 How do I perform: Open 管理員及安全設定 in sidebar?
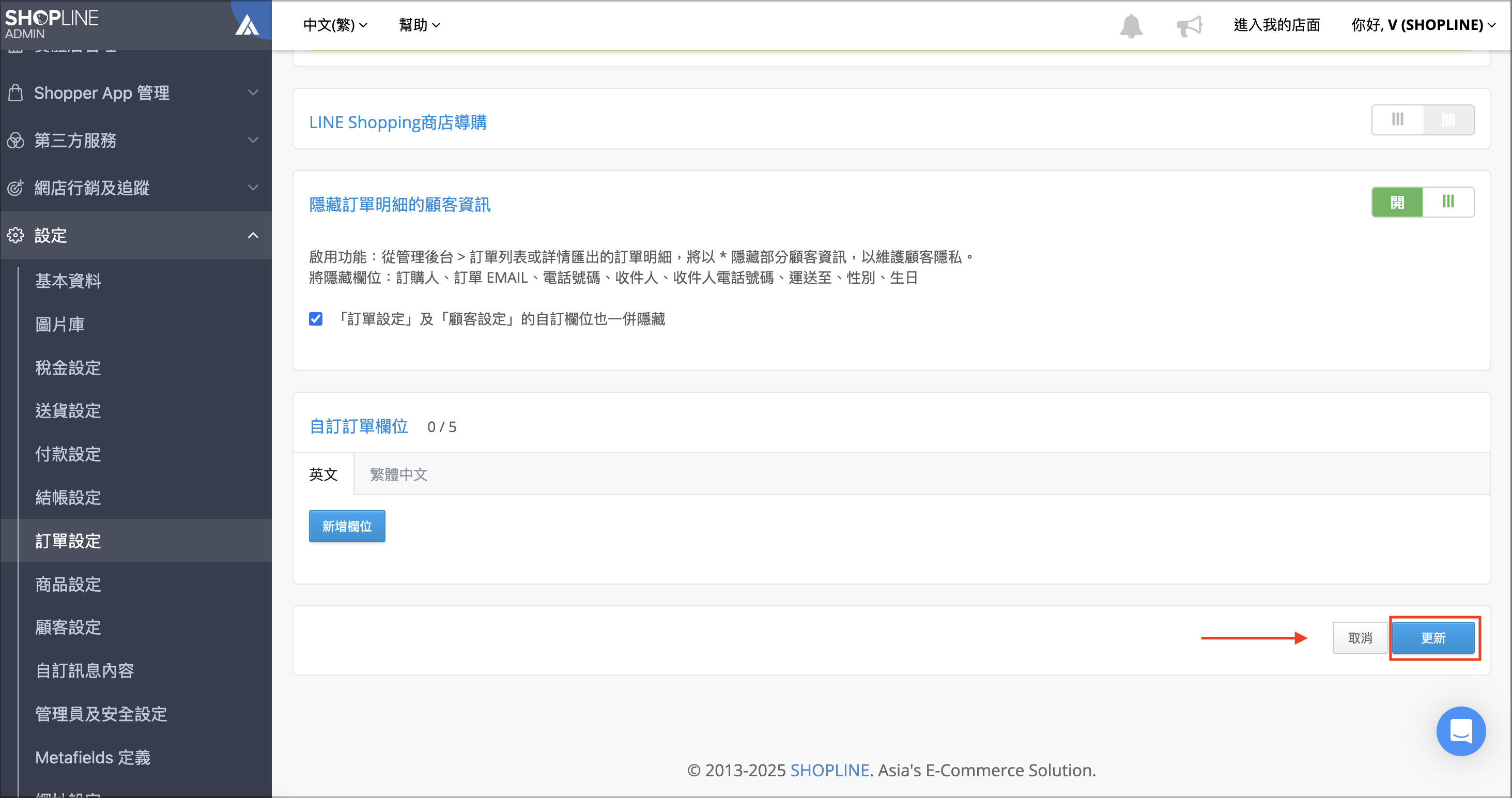pyautogui.click(x=101, y=714)
